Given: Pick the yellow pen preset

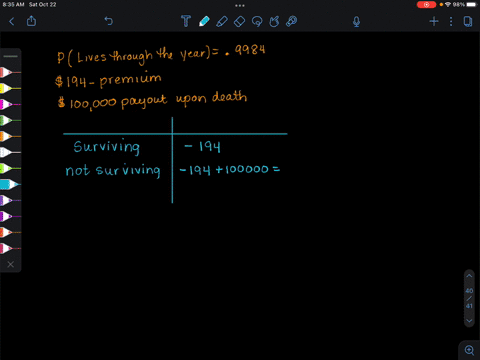Looking at the screenshot, I should click(x=10, y=88).
